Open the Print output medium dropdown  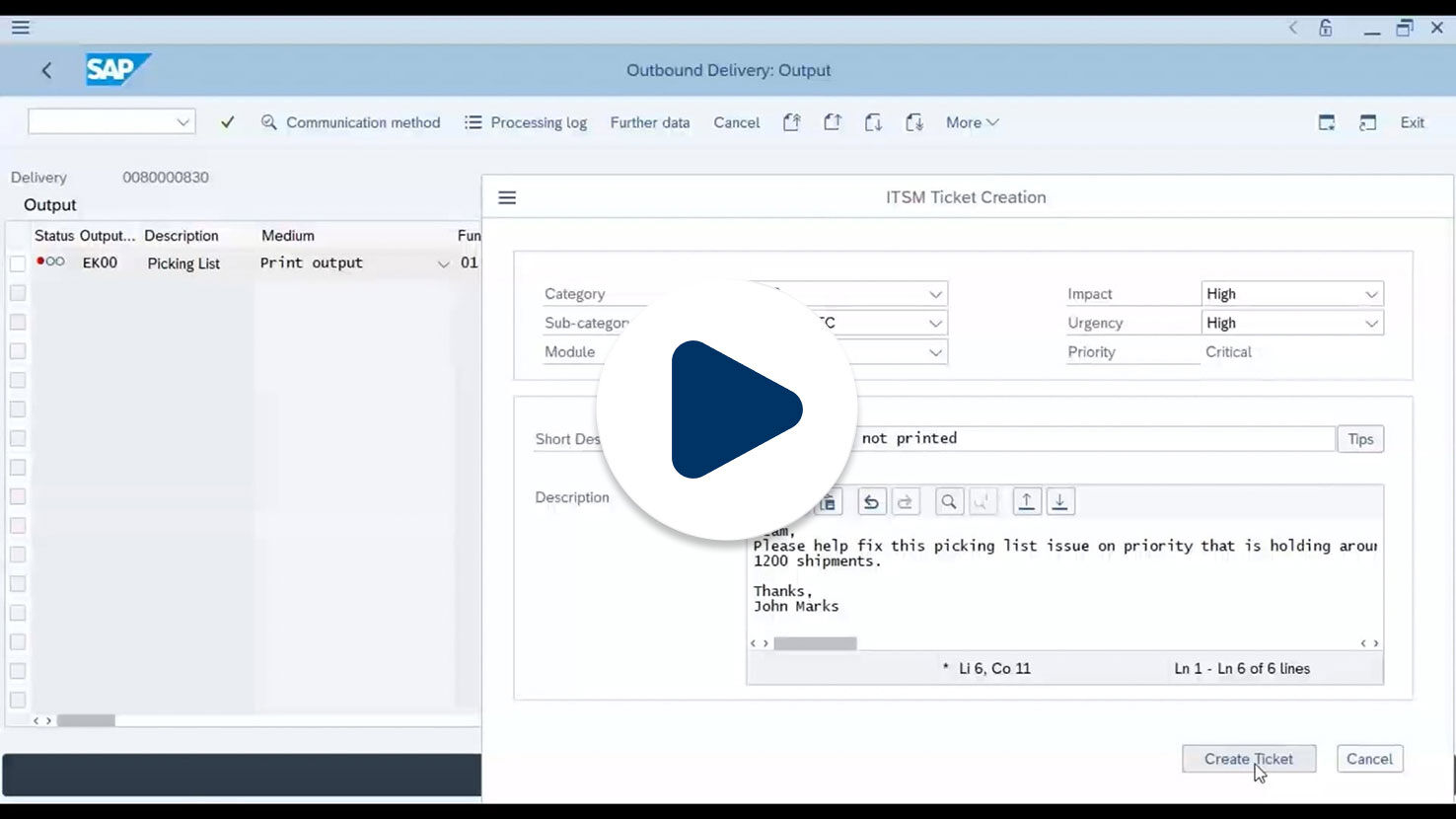click(443, 263)
